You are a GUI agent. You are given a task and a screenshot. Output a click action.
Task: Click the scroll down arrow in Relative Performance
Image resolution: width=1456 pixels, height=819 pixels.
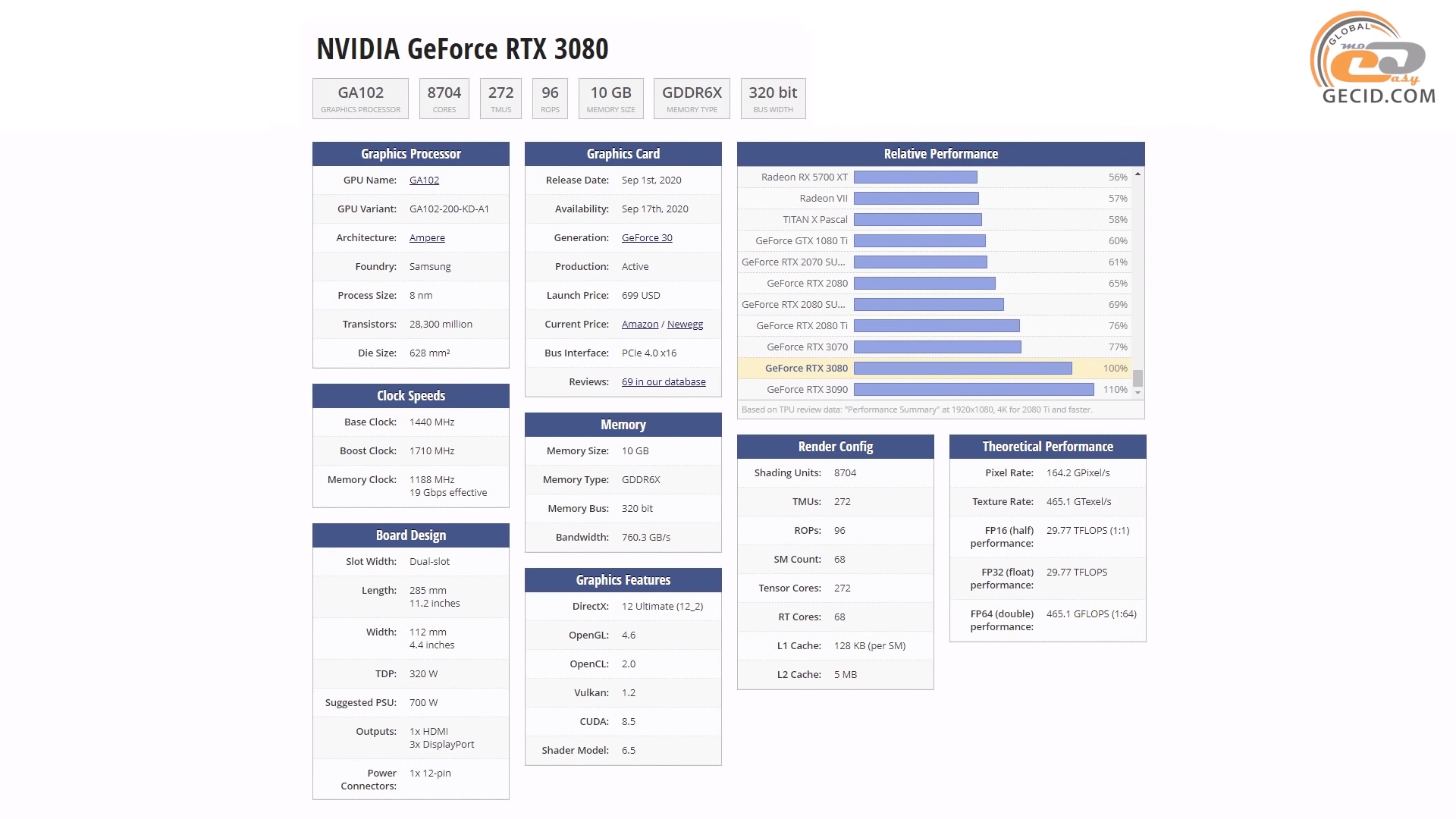[1138, 393]
